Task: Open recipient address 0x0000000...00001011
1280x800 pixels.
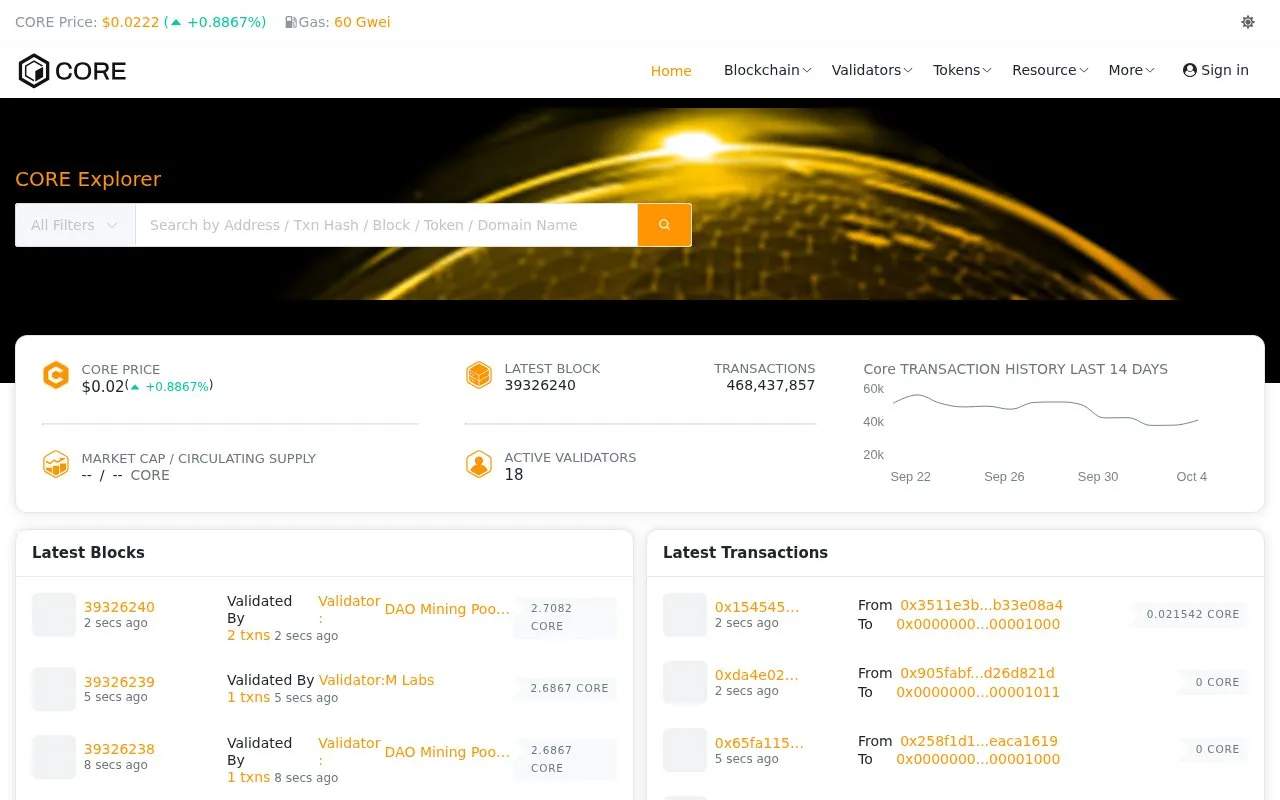Action: pos(978,692)
